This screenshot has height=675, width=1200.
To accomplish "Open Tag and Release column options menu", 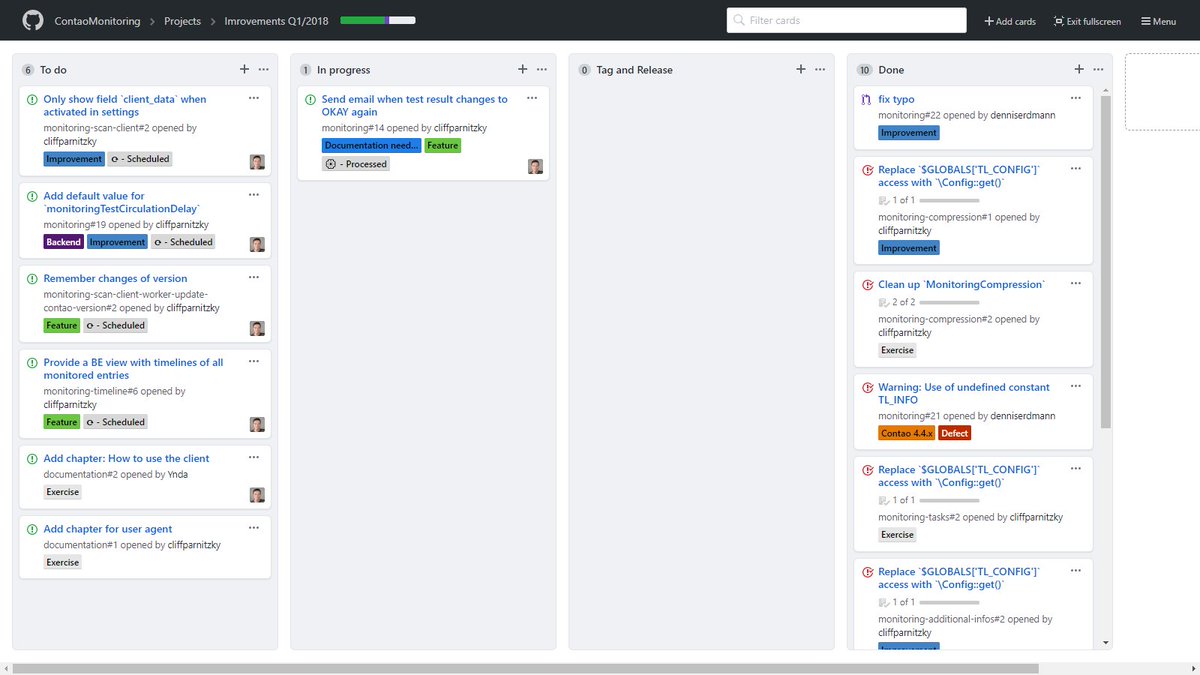I will coord(819,69).
